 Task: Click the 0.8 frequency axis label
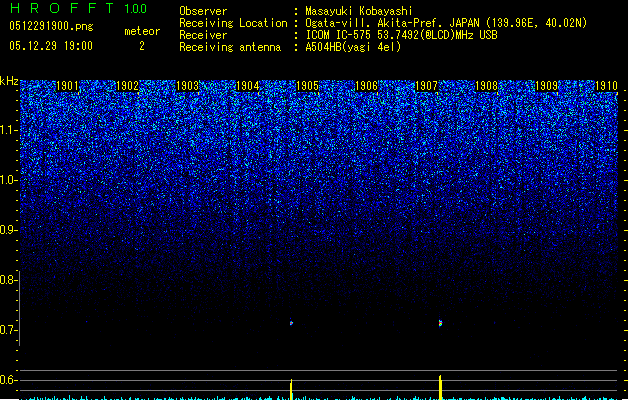(x=7, y=280)
